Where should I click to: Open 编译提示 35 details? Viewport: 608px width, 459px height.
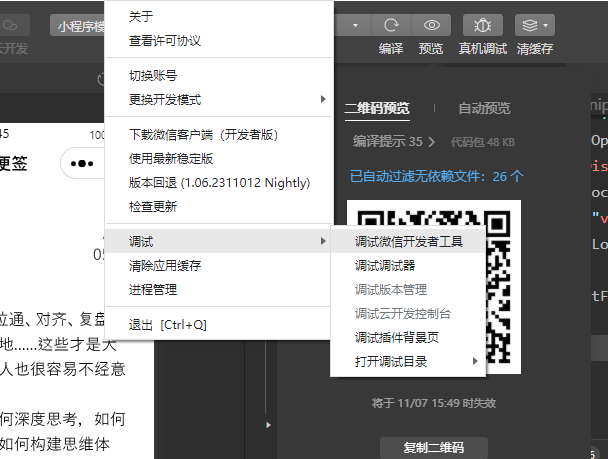(x=394, y=141)
